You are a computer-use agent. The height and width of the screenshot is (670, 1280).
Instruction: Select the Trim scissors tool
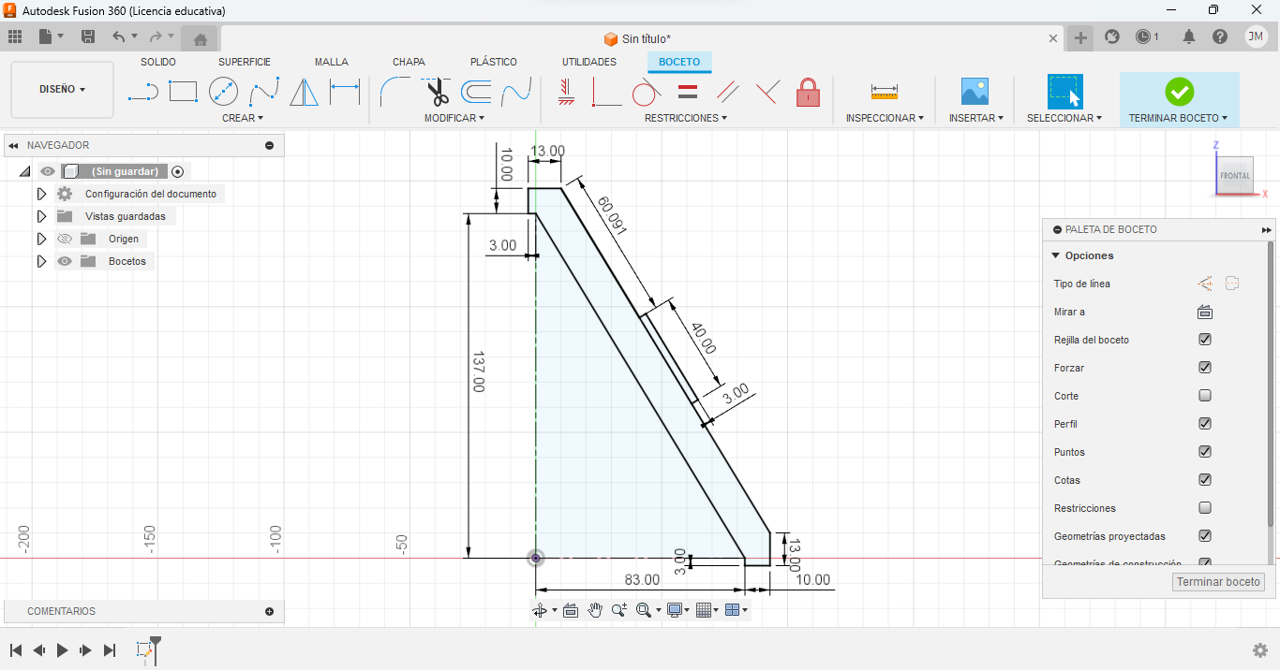pyautogui.click(x=436, y=92)
